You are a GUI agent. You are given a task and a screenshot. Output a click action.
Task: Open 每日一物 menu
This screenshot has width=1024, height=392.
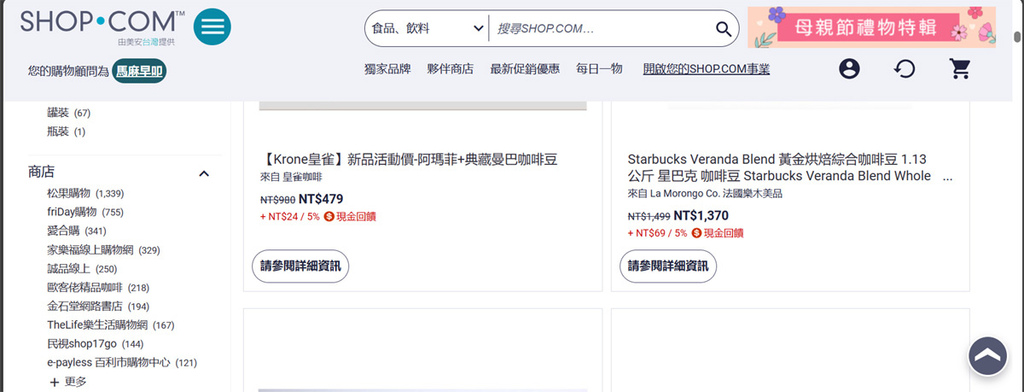point(600,69)
